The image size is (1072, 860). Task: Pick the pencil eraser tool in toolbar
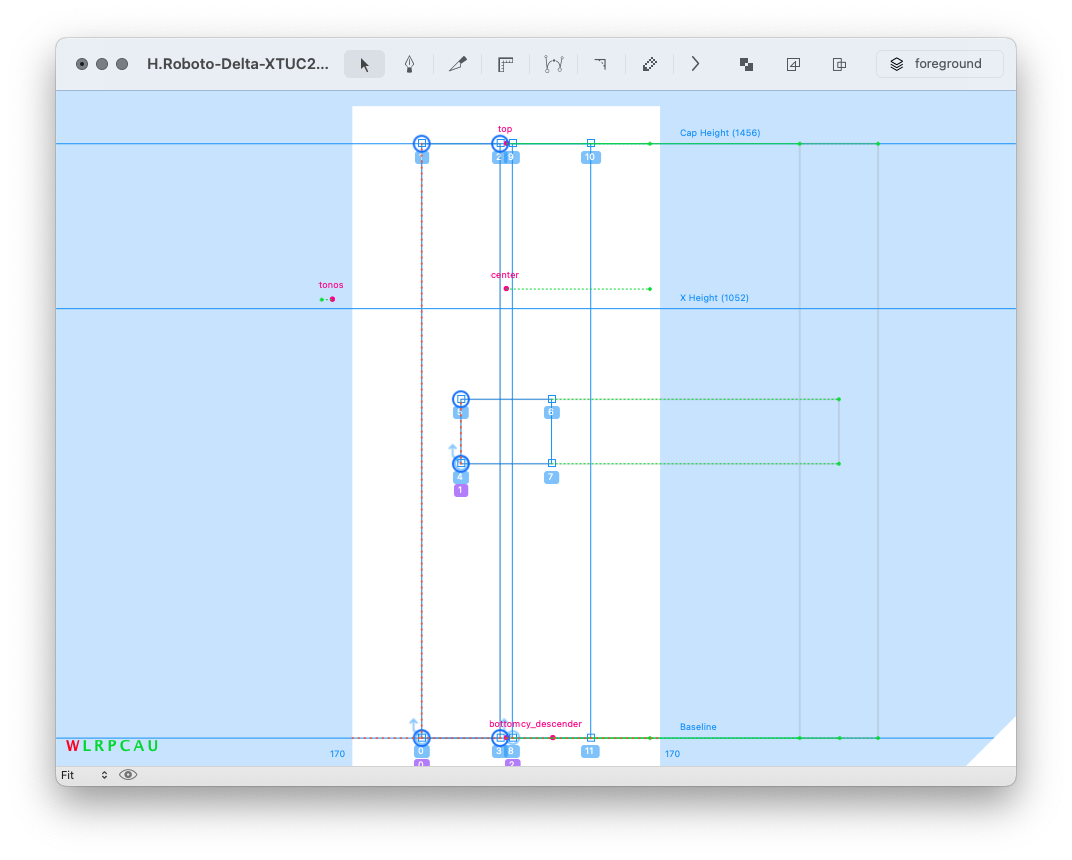(649, 64)
